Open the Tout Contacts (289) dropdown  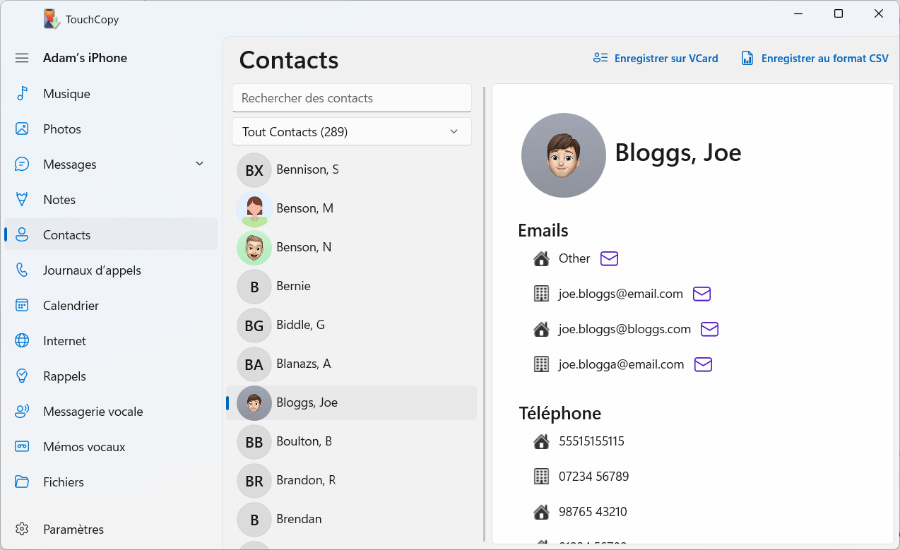pos(351,132)
